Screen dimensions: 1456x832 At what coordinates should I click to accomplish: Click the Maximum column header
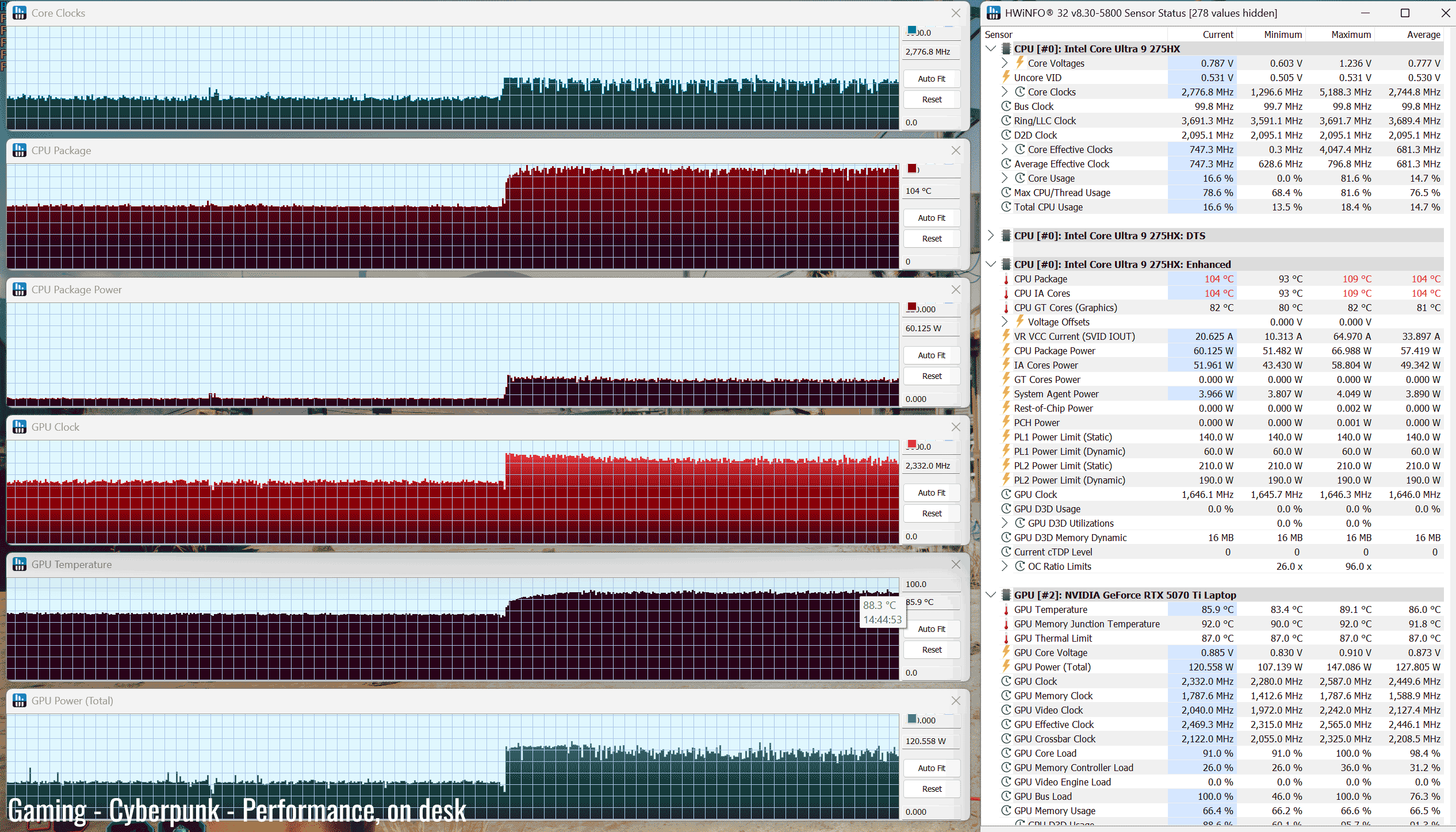(x=1351, y=34)
